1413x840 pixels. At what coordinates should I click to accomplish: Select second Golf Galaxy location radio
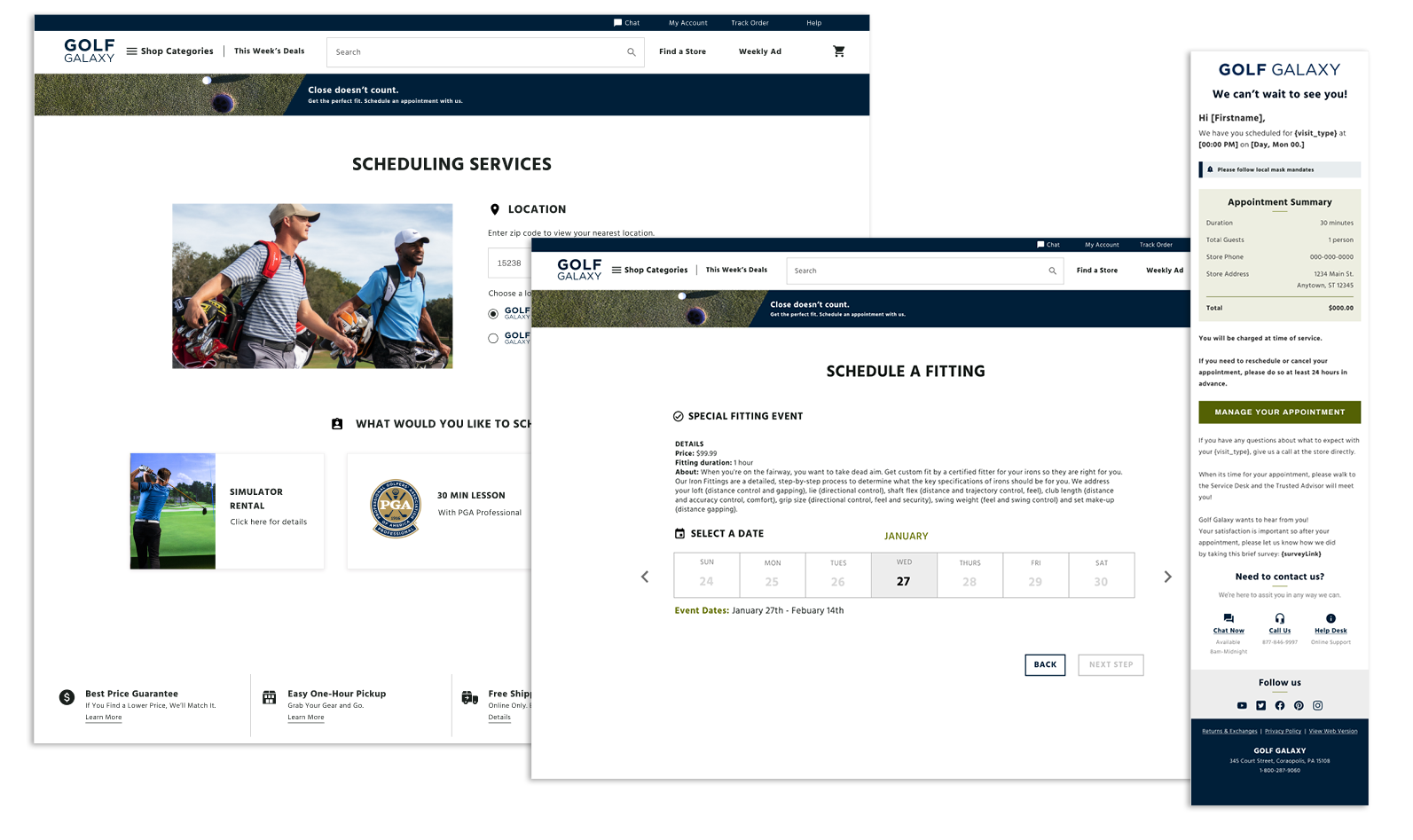tap(493, 338)
